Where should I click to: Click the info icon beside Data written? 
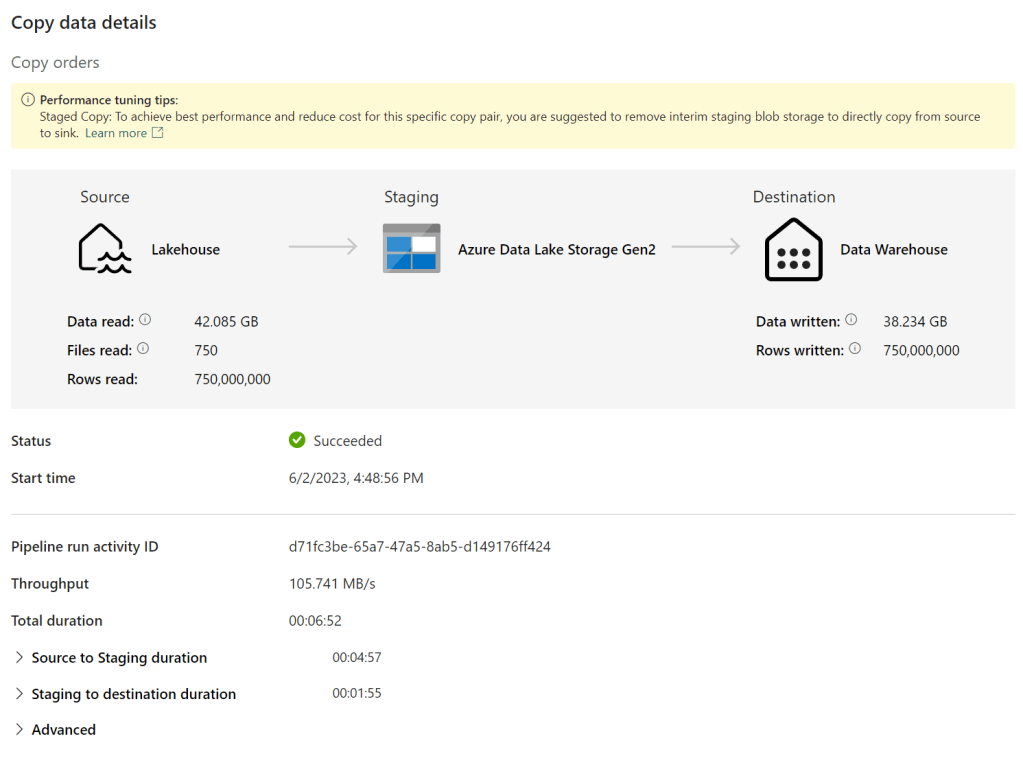tap(851, 320)
